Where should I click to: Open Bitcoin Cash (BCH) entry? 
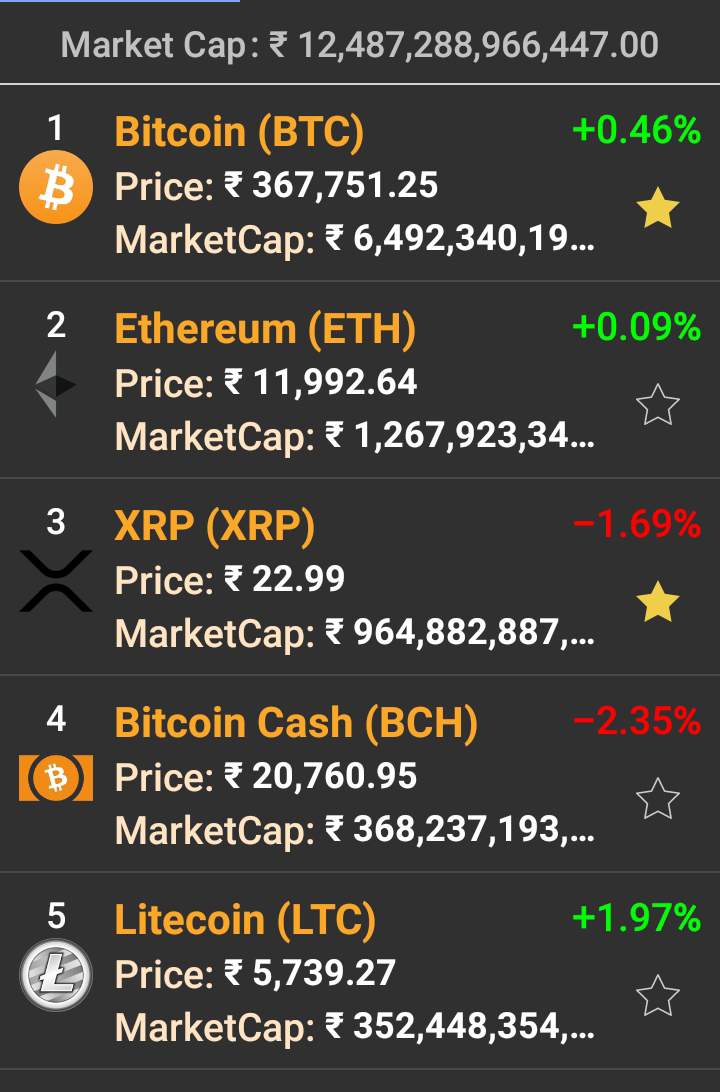[296, 723]
